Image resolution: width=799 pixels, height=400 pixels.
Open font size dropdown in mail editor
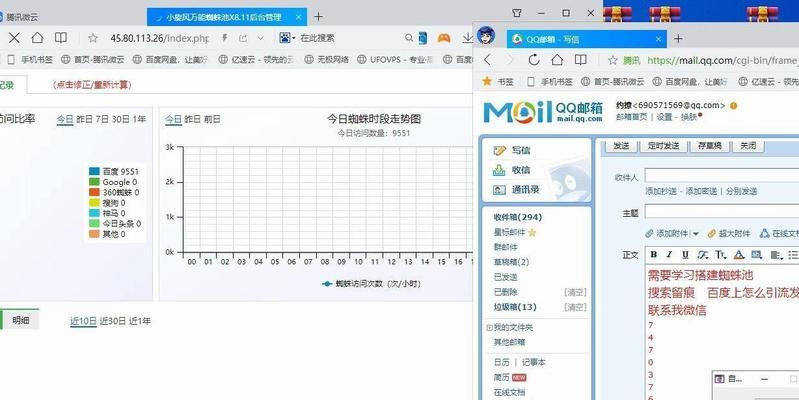(x=721, y=255)
